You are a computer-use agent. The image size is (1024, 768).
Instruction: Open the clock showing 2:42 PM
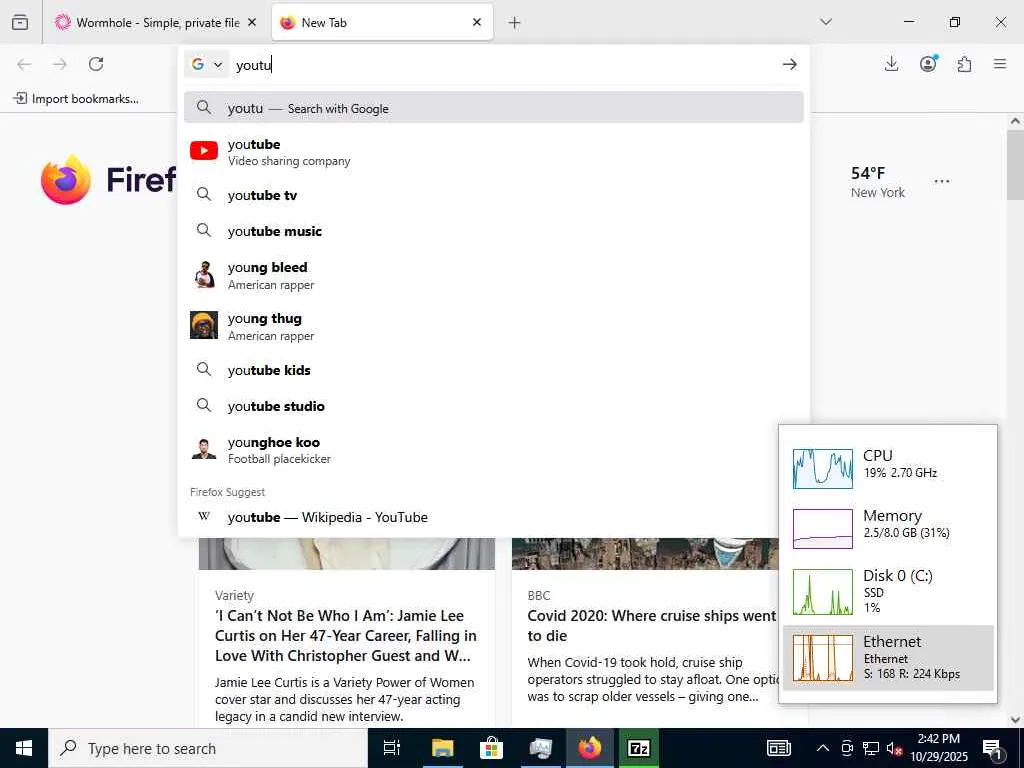tap(939, 748)
